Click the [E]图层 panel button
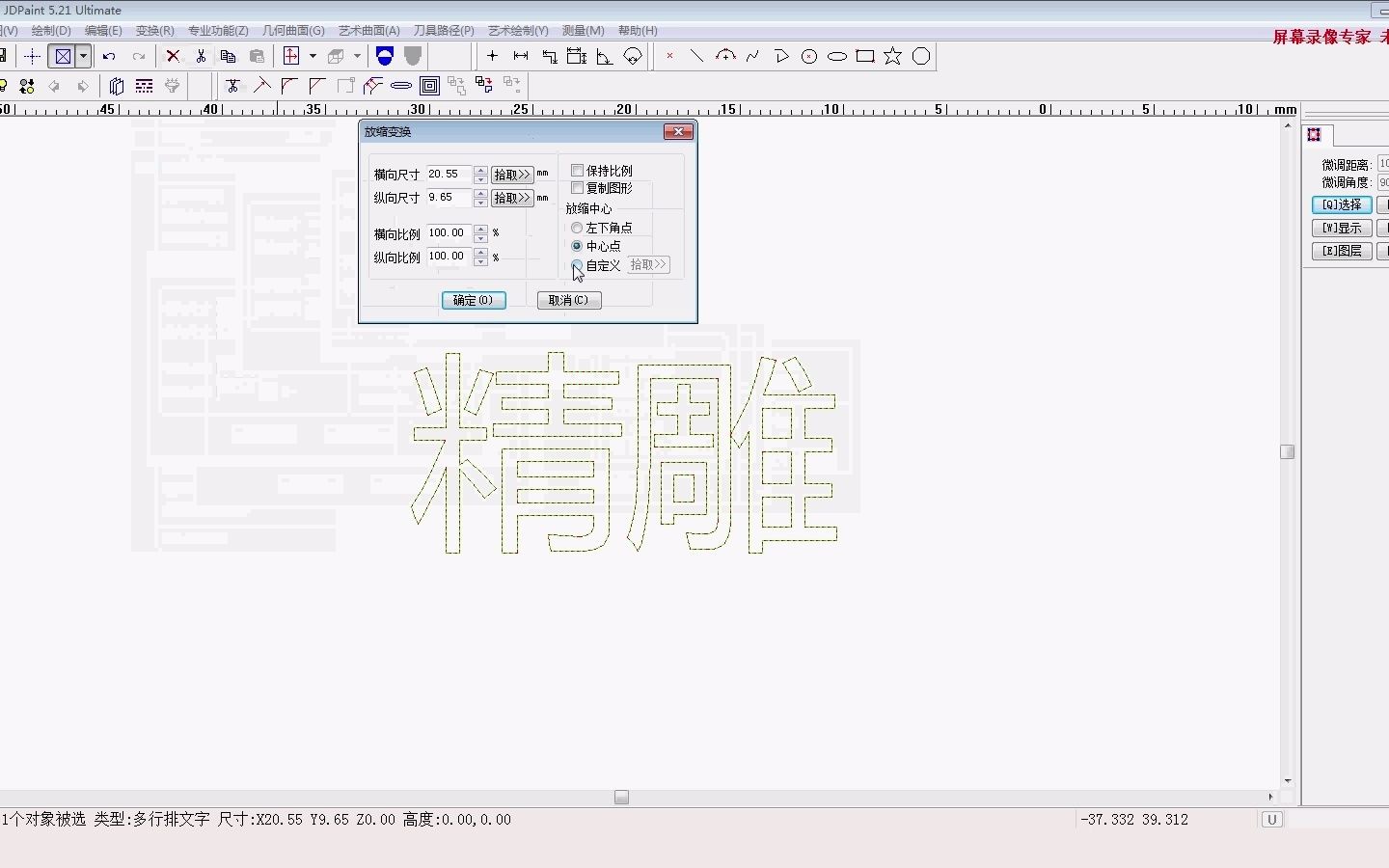The image size is (1389, 868). 1342,251
